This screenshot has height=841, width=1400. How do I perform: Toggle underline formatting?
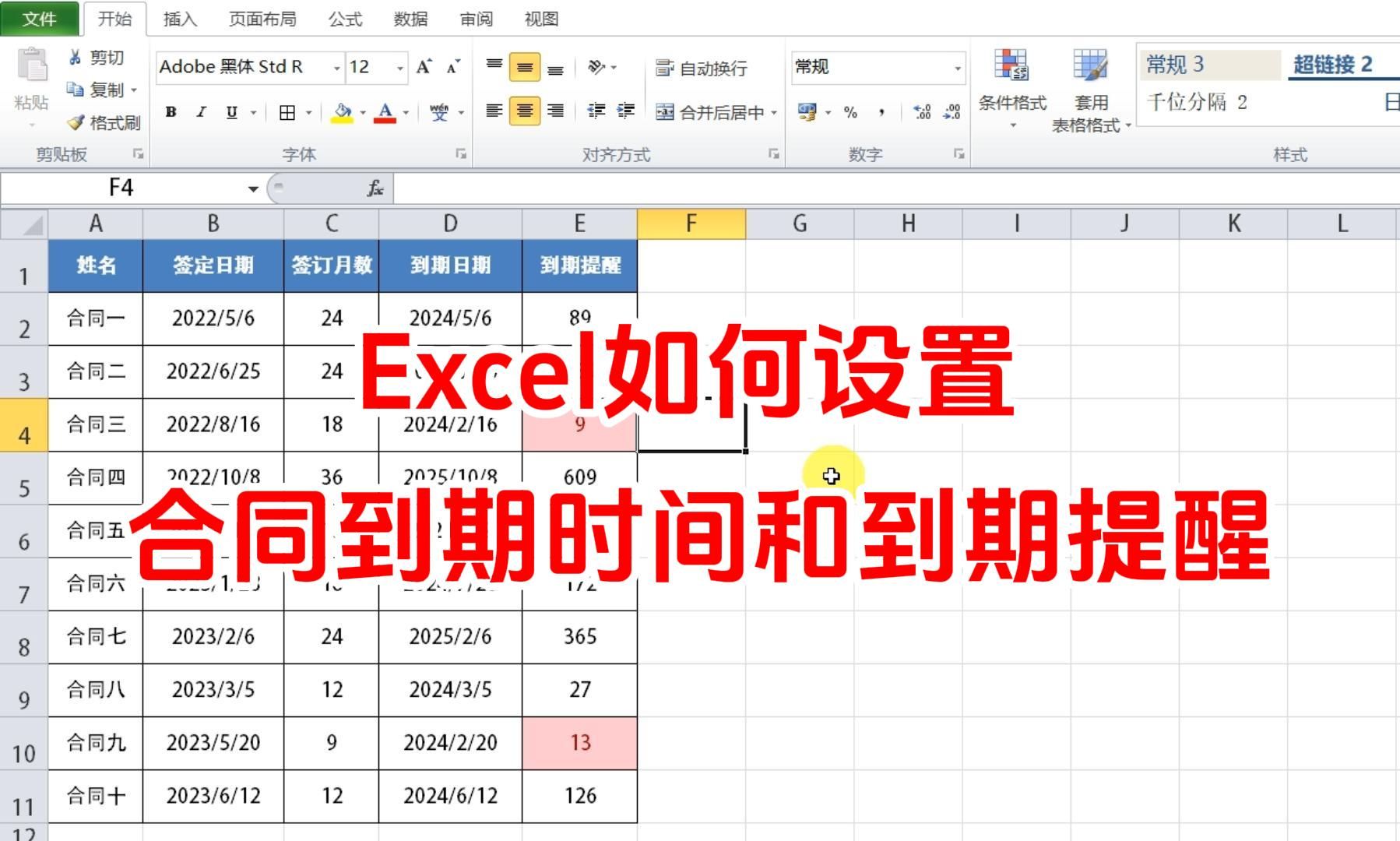coord(231,112)
